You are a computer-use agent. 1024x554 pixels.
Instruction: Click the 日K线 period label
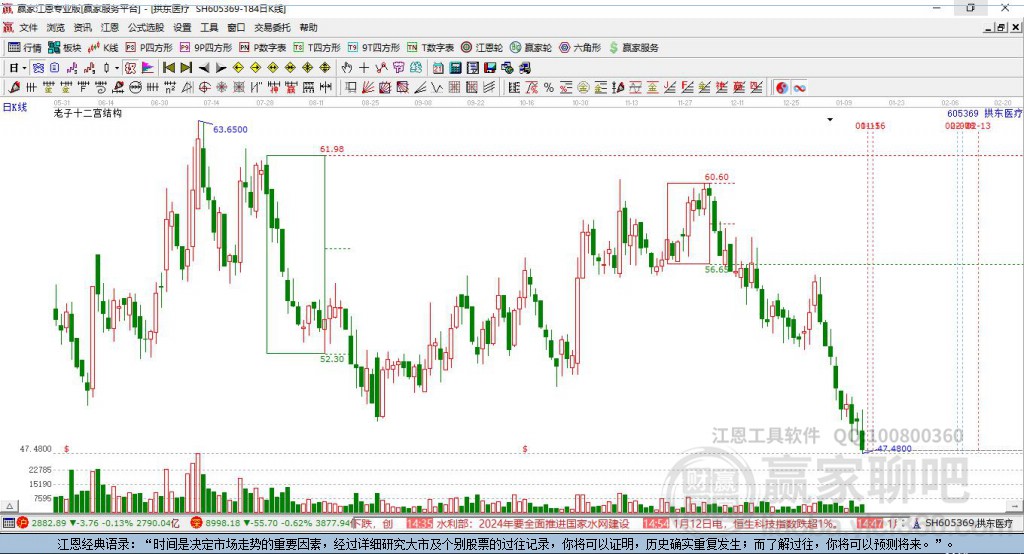[x=15, y=107]
